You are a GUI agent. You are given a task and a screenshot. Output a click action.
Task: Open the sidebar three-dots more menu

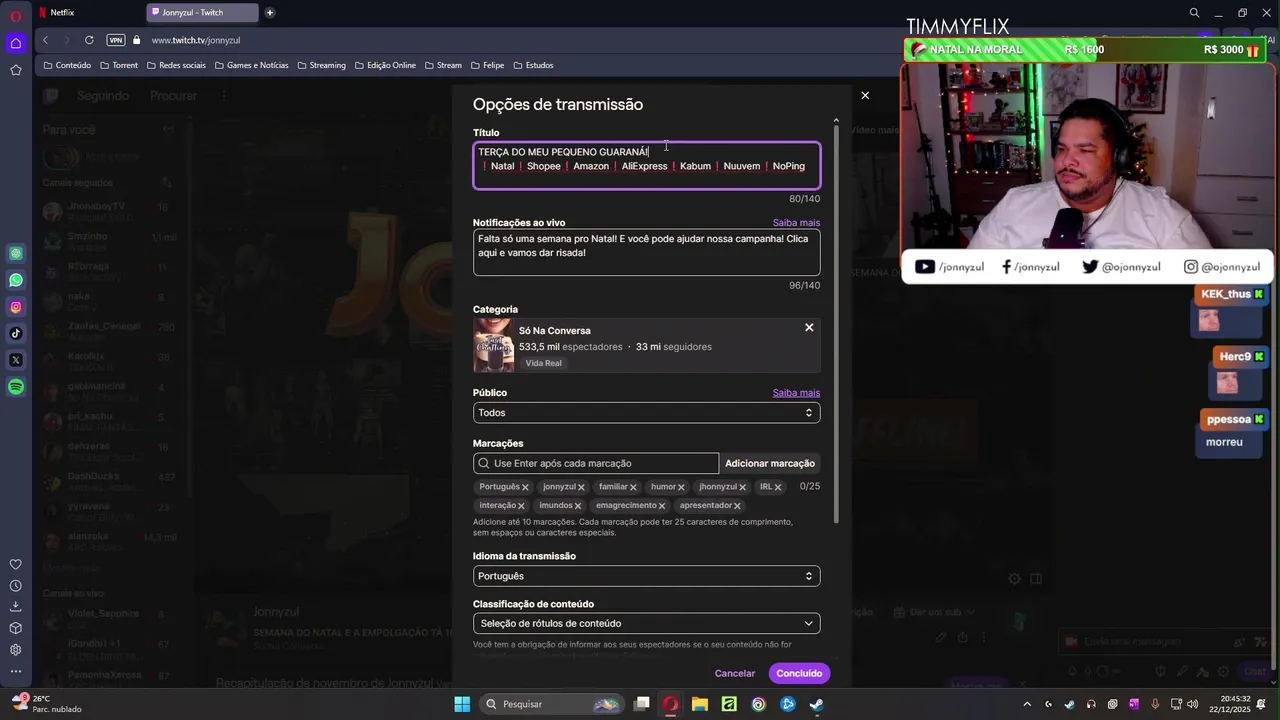click(x=16, y=671)
